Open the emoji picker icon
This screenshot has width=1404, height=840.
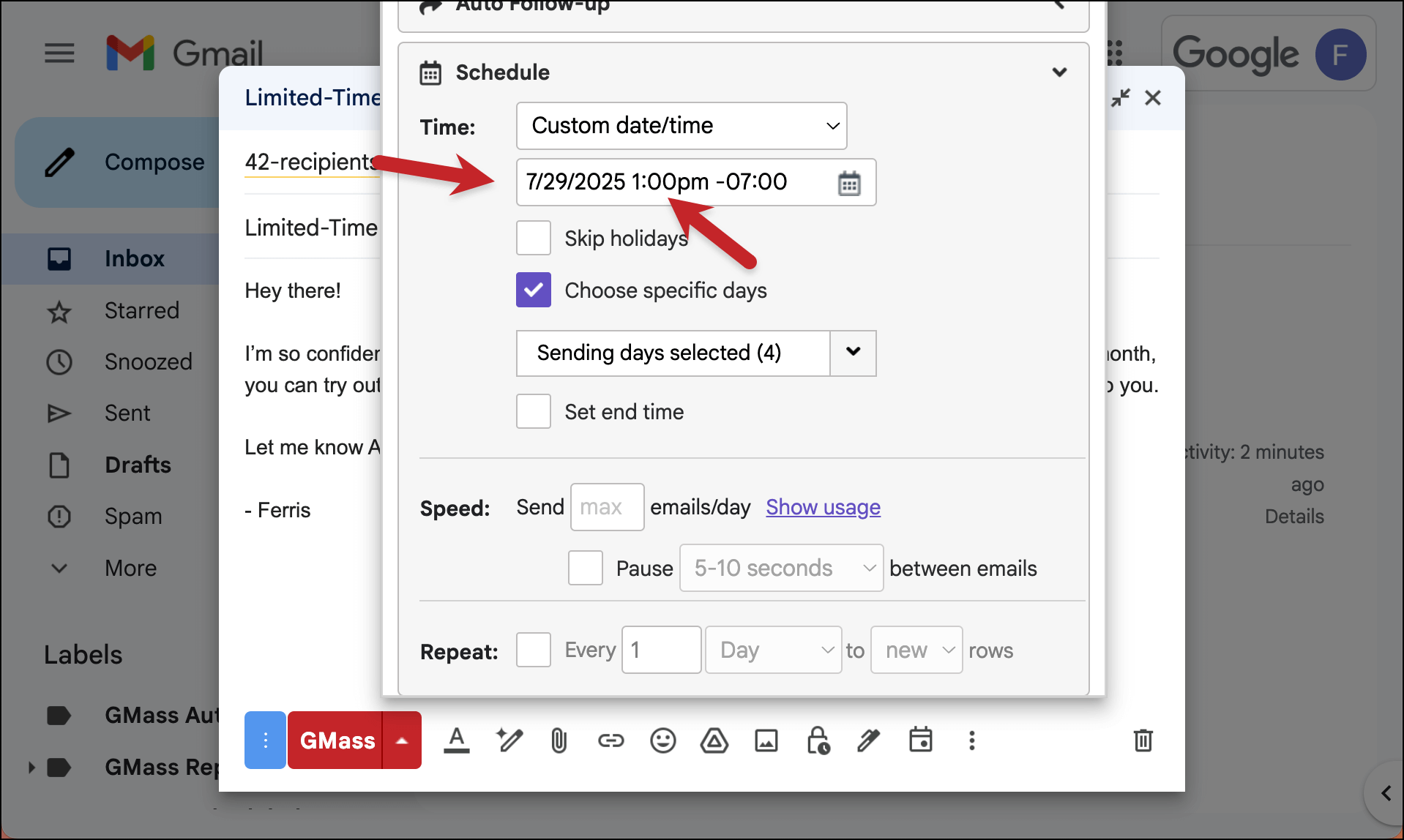tap(662, 740)
